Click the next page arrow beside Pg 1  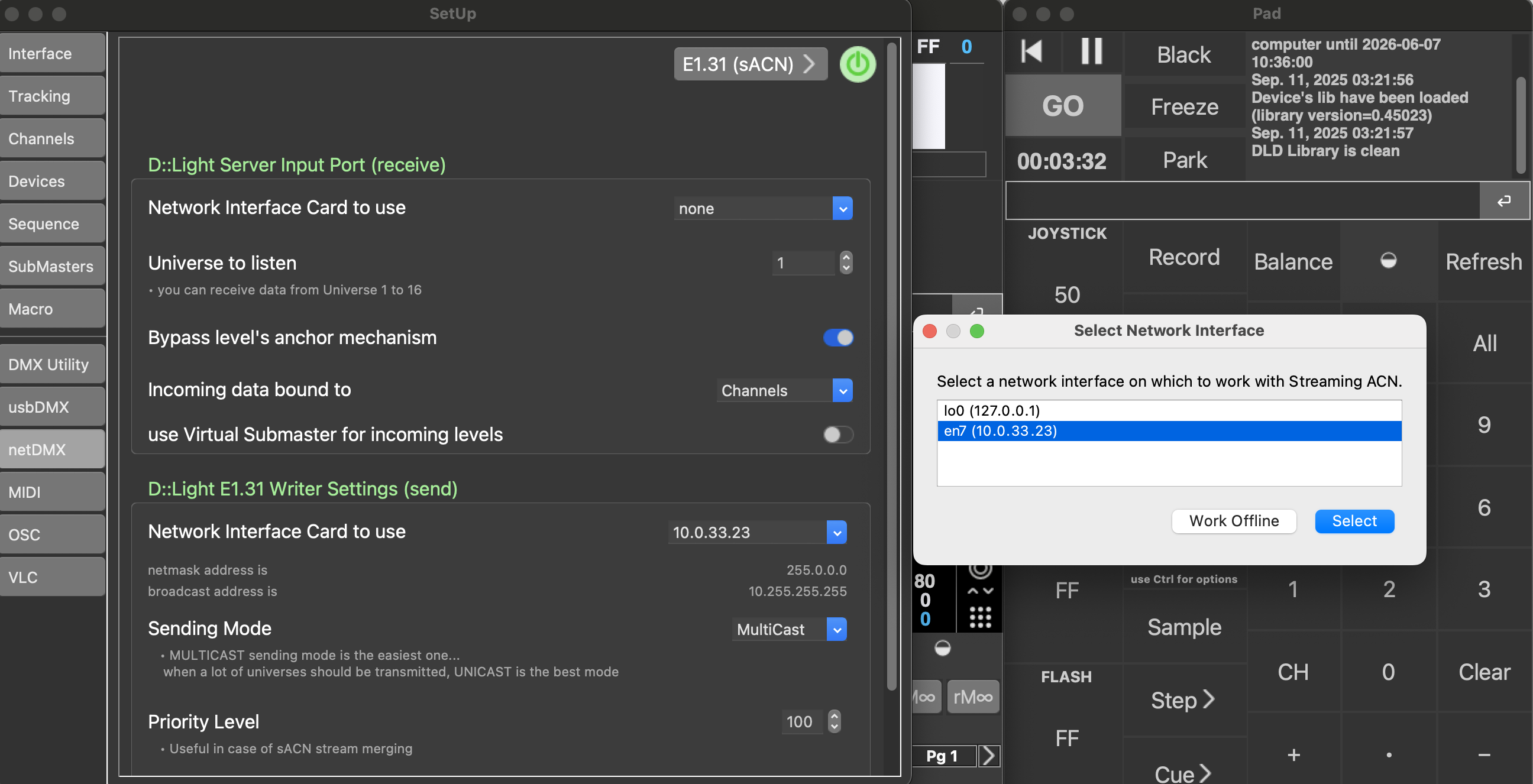click(x=988, y=756)
